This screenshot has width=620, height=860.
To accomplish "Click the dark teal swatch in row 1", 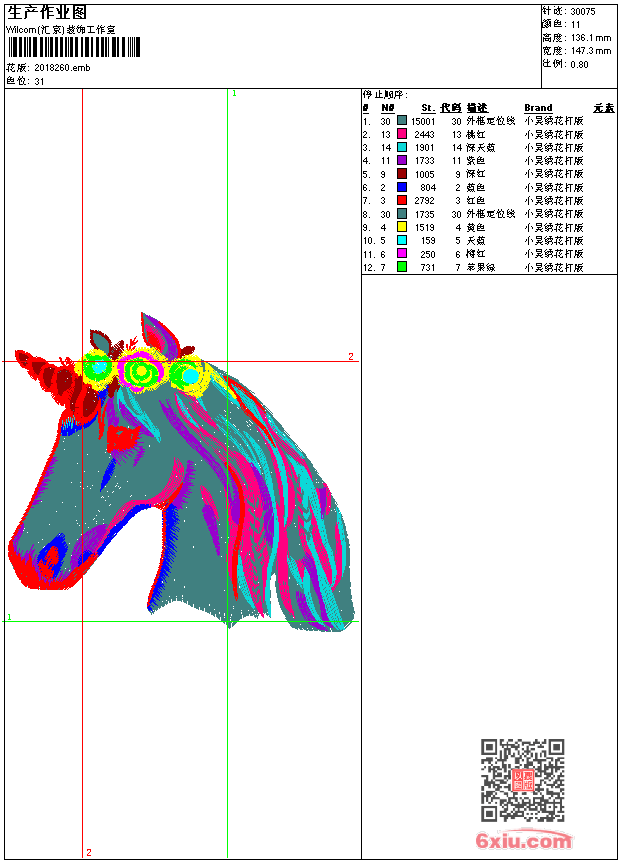I will [402, 120].
